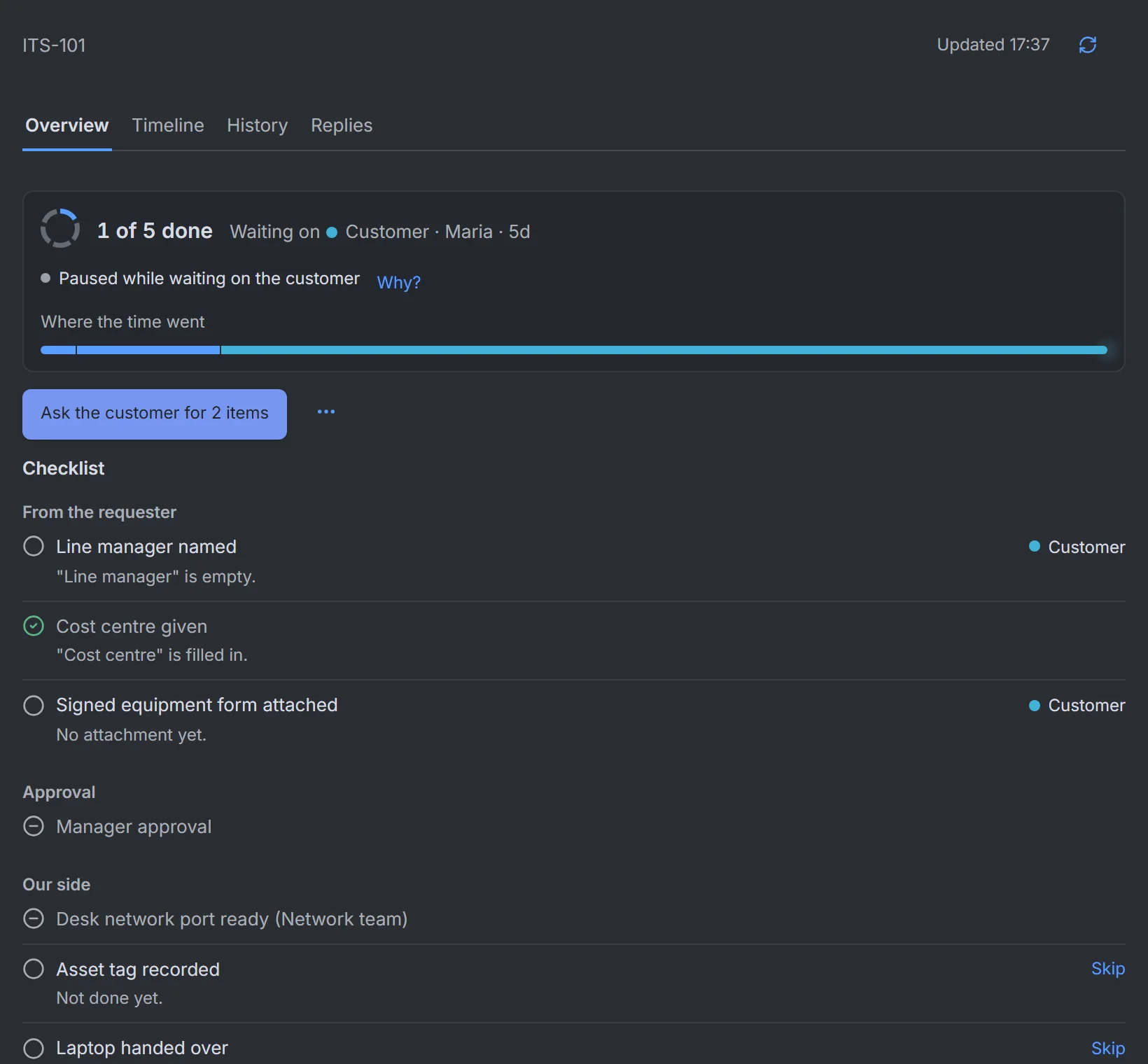Image resolution: width=1148 pixels, height=1064 pixels.
Task: Click the Asset tag recorded label
Action: [x=138, y=969]
